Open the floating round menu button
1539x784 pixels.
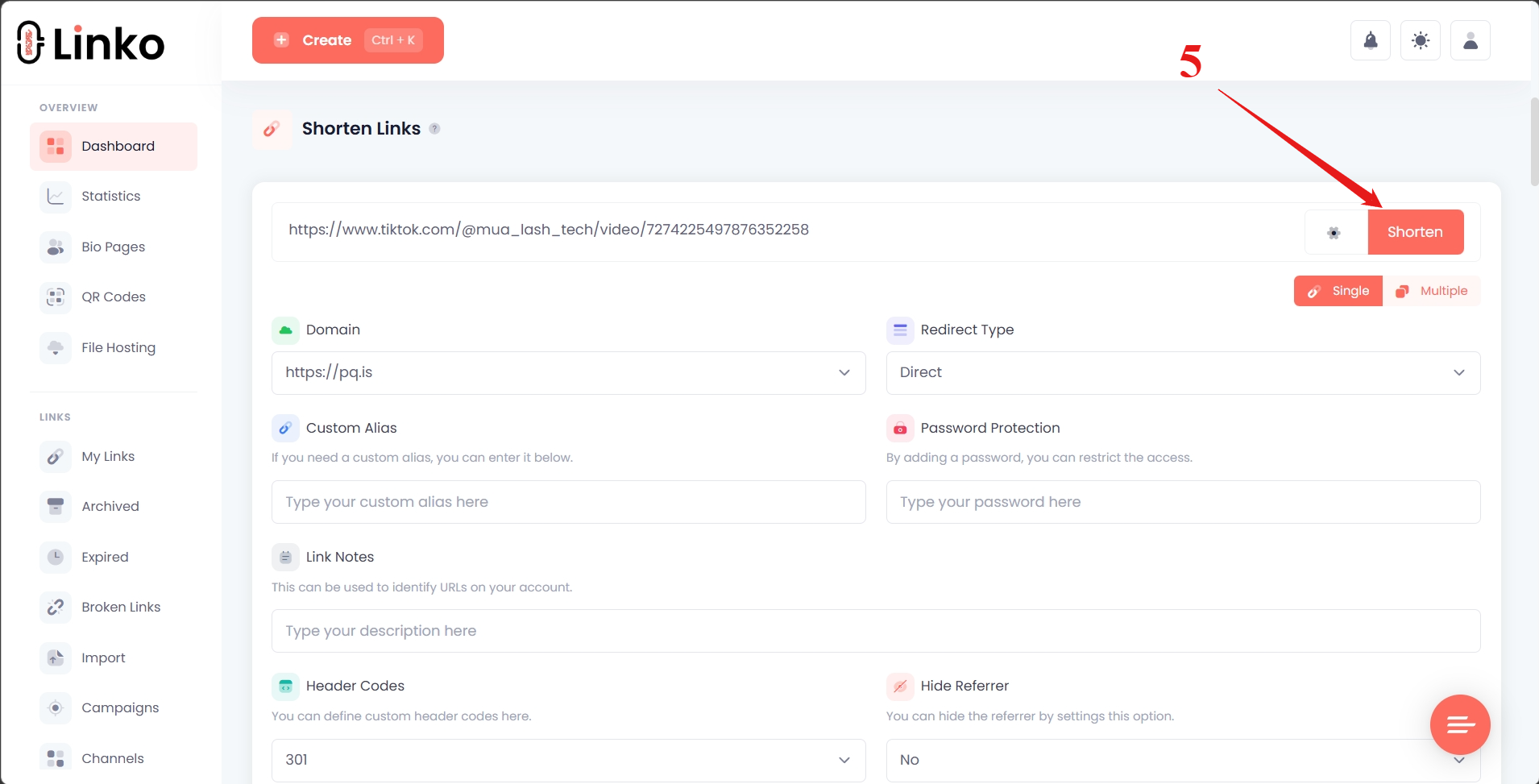click(x=1459, y=724)
